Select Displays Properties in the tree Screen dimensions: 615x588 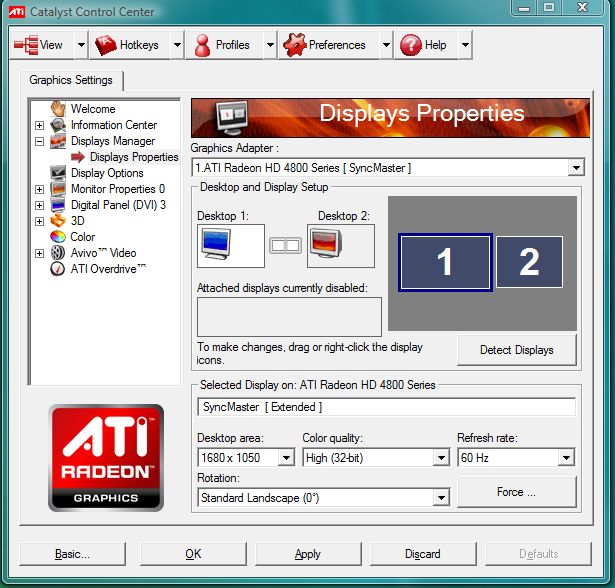[134, 157]
